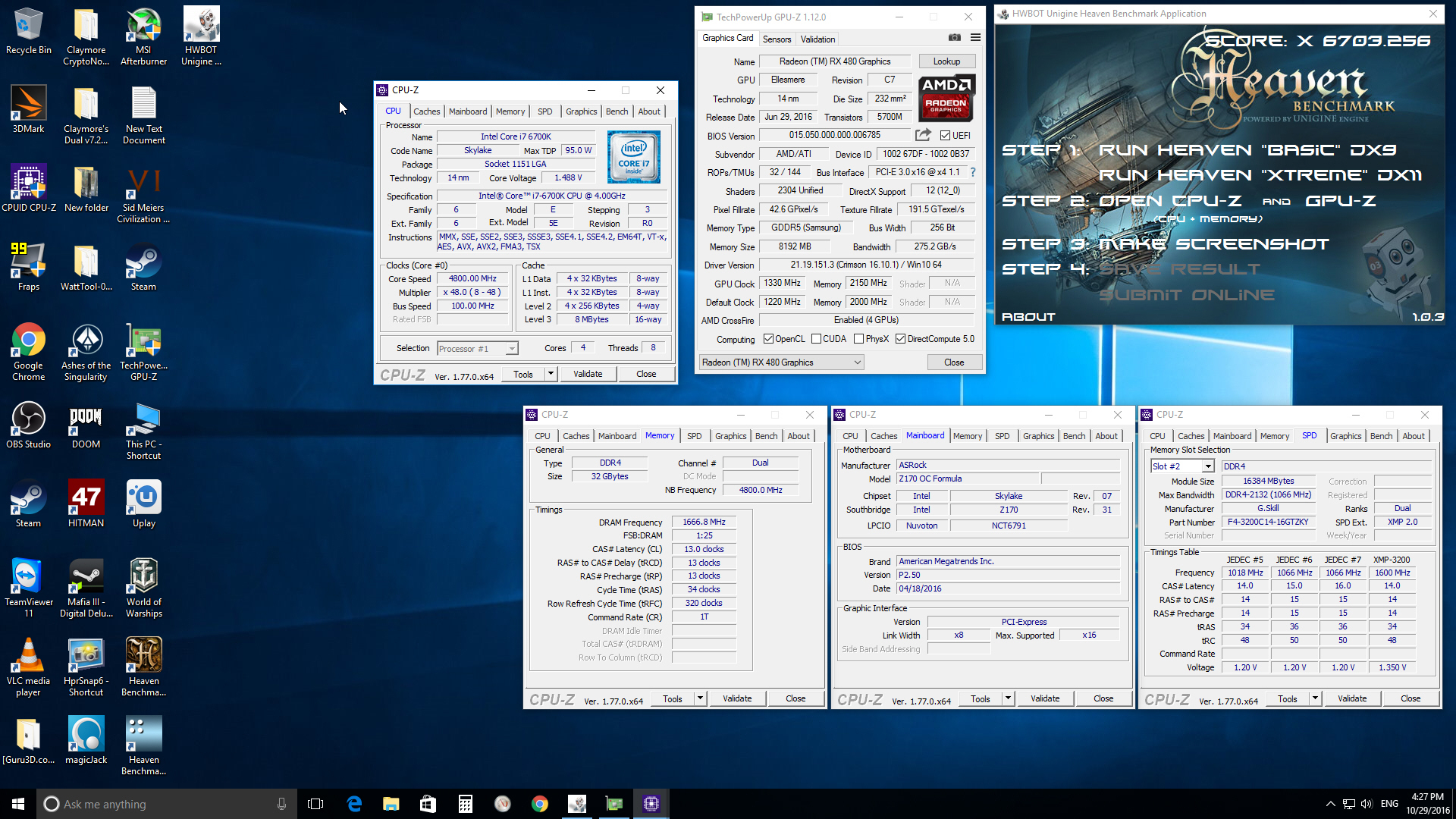Open File Explorer from the taskbar
This screenshot has width=1456, height=819.
(x=391, y=804)
